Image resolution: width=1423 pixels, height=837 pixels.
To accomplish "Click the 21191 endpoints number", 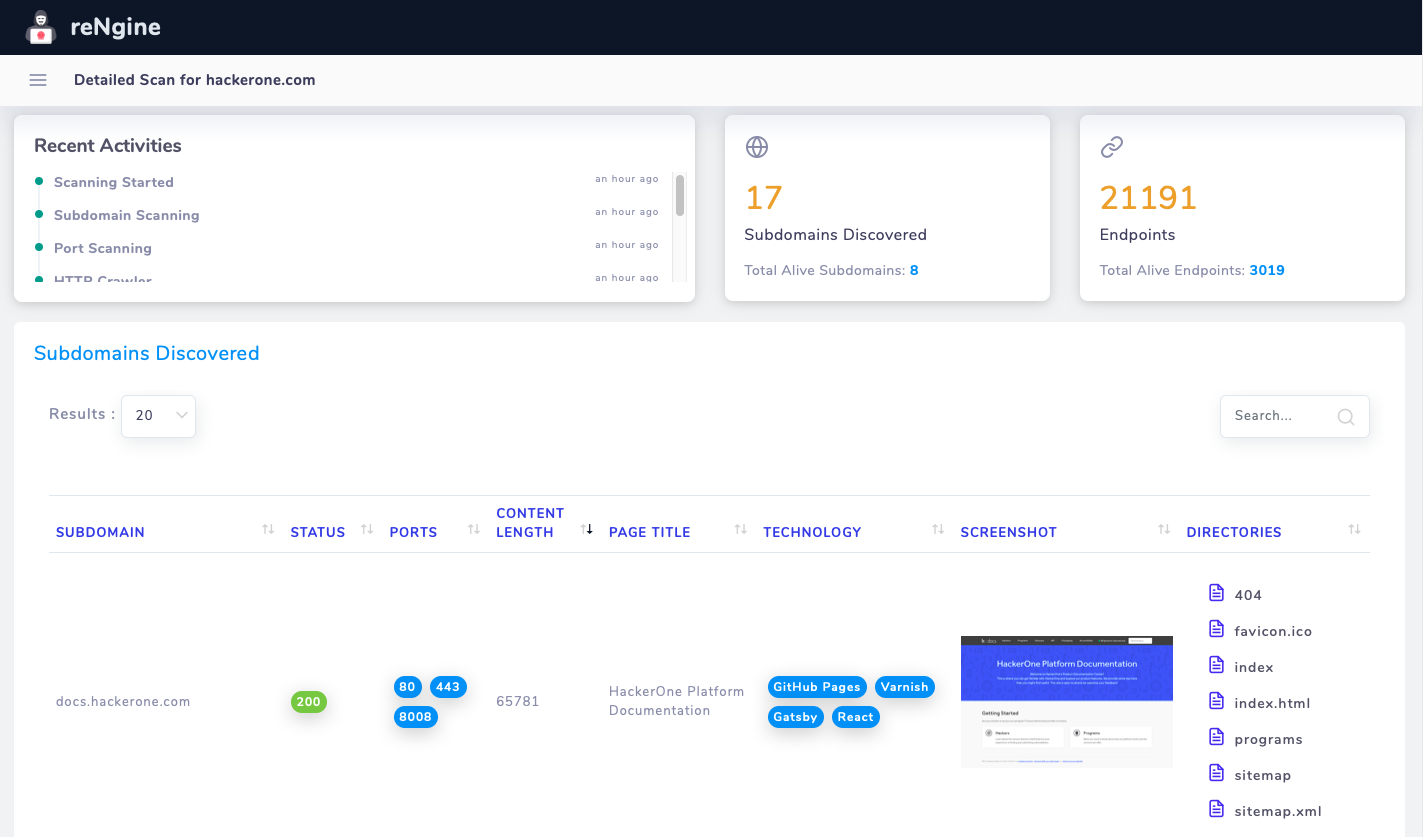I will [1148, 198].
